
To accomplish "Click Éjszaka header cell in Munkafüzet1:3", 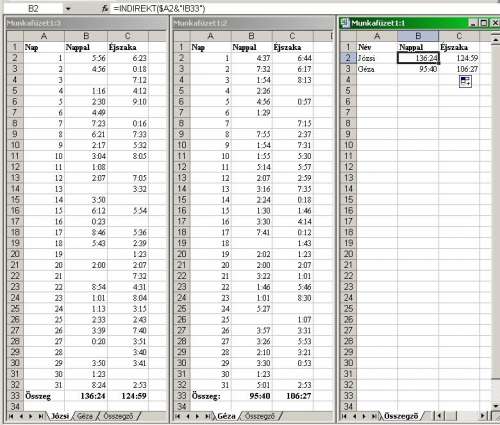I will 128,47.
